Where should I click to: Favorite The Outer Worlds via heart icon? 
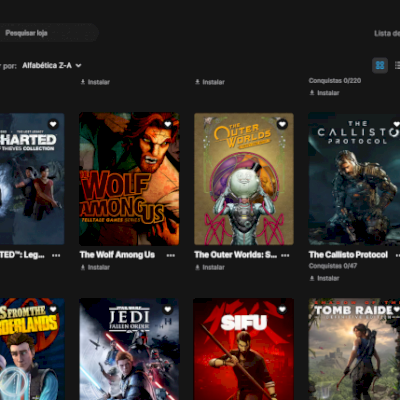pyautogui.click(x=282, y=124)
